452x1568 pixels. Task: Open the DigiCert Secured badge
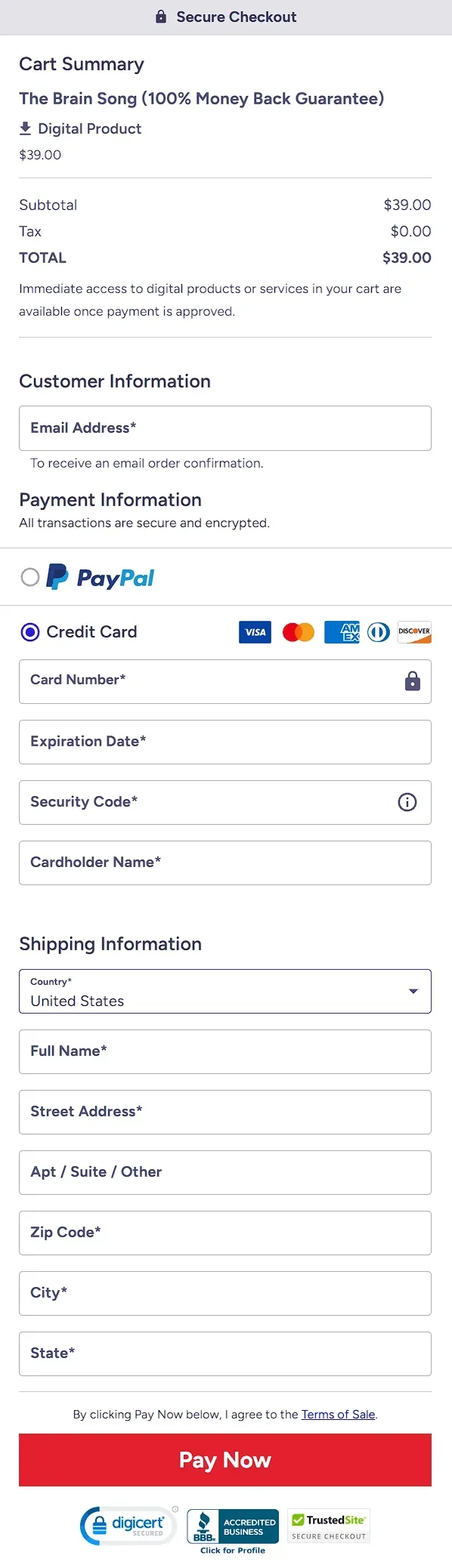click(x=128, y=1526)
